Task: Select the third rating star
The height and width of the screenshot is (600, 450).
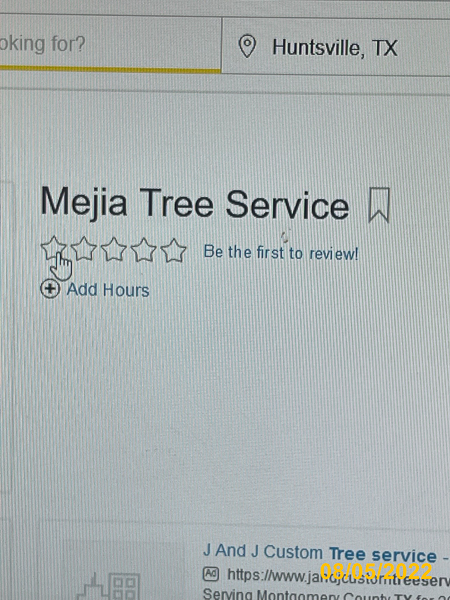Action: 114,249
